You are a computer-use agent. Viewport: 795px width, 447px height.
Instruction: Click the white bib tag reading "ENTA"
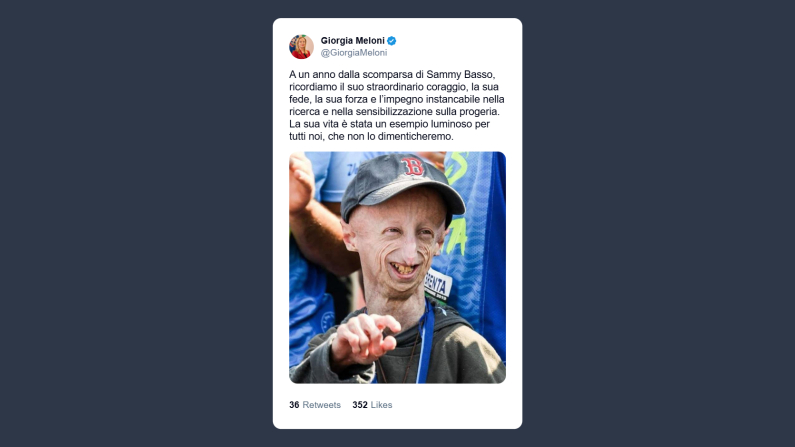click(x=438, y=285)
